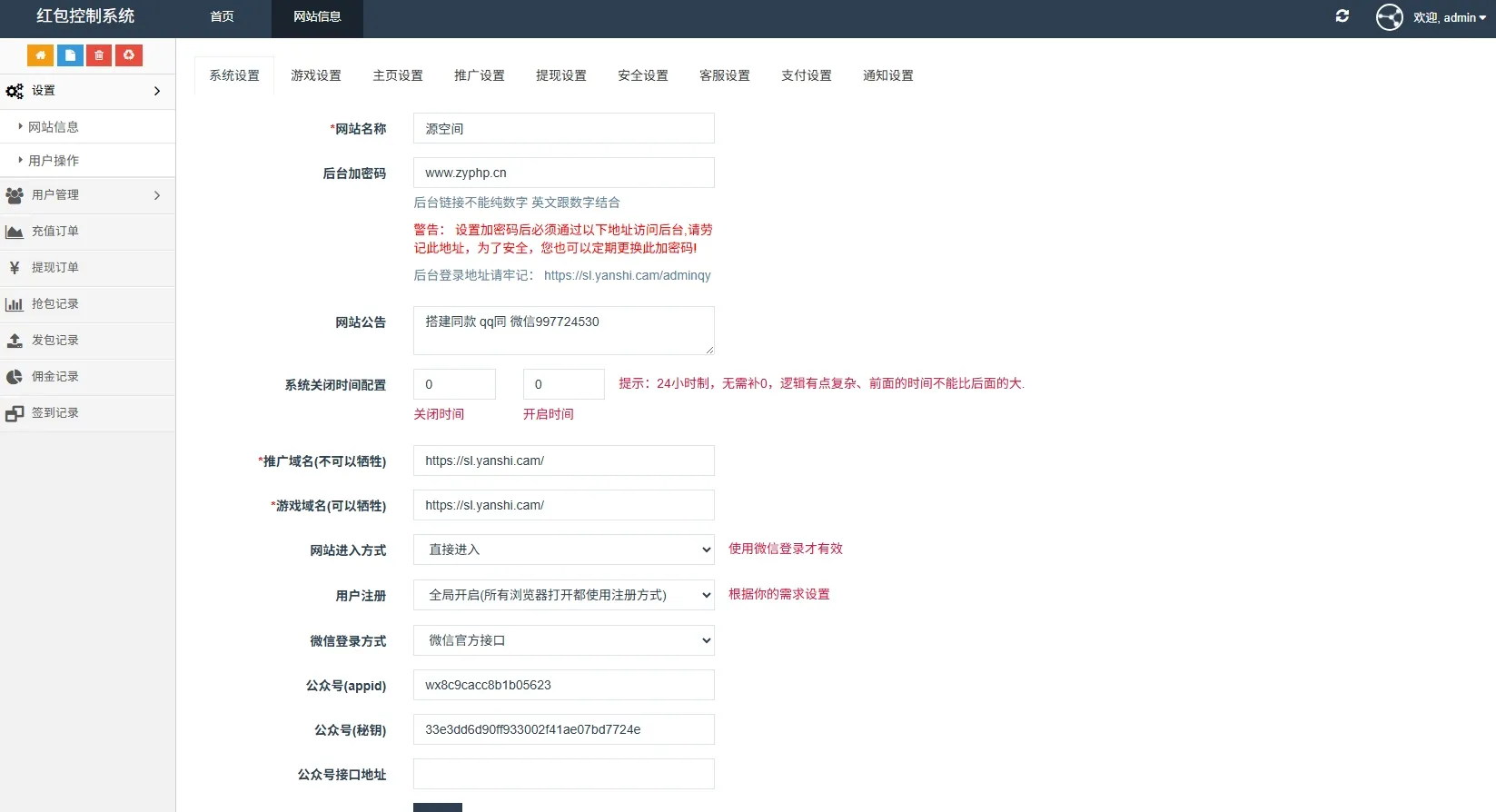Screen dimensions: 1496x812
Task: Expand the 设置 sidebar section chevron
Action: coord(157,91)
